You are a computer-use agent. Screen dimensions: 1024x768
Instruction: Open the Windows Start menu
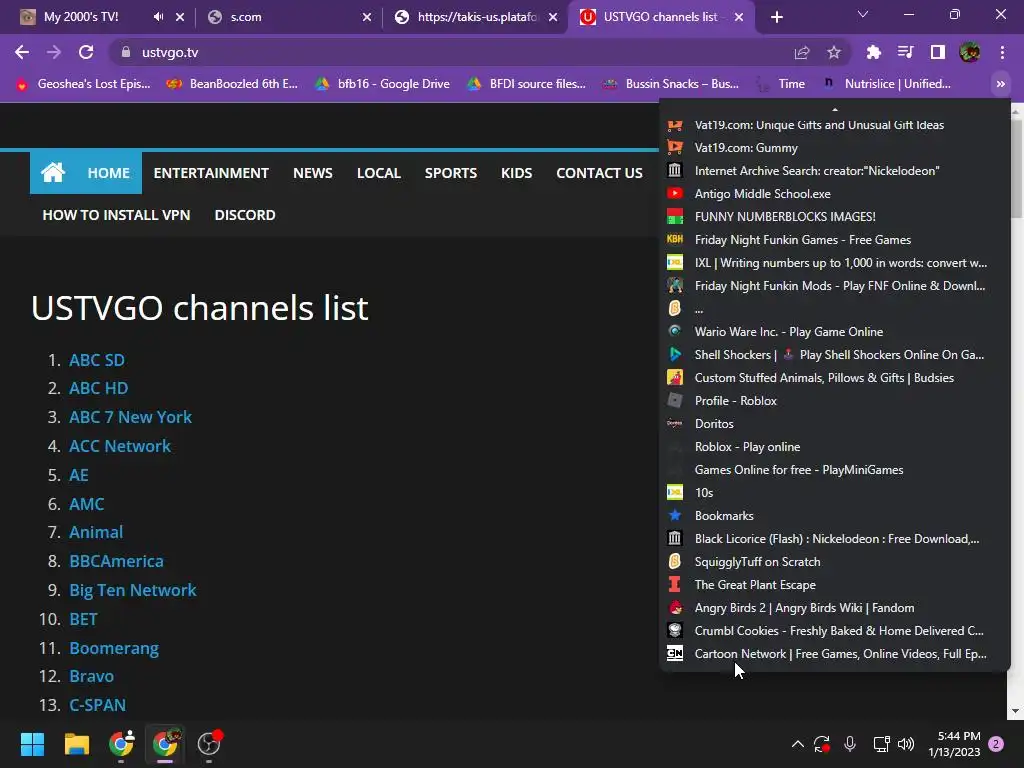(32, 744)
